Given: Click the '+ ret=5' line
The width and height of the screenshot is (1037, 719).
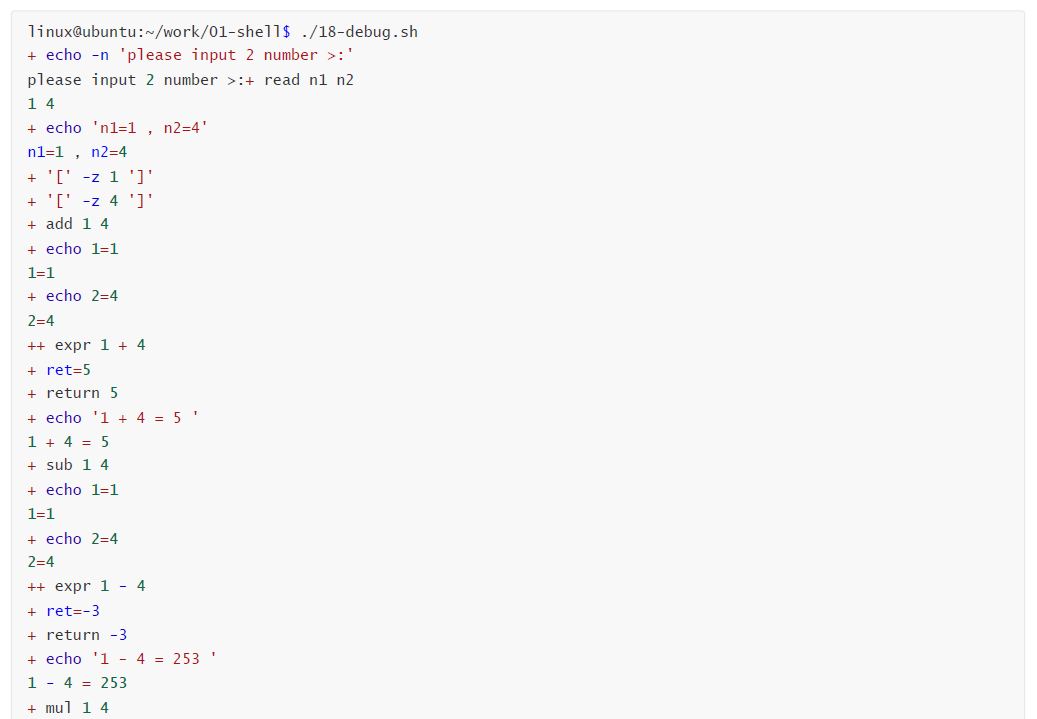Looking at the screenshot, I should click(59, 370).
